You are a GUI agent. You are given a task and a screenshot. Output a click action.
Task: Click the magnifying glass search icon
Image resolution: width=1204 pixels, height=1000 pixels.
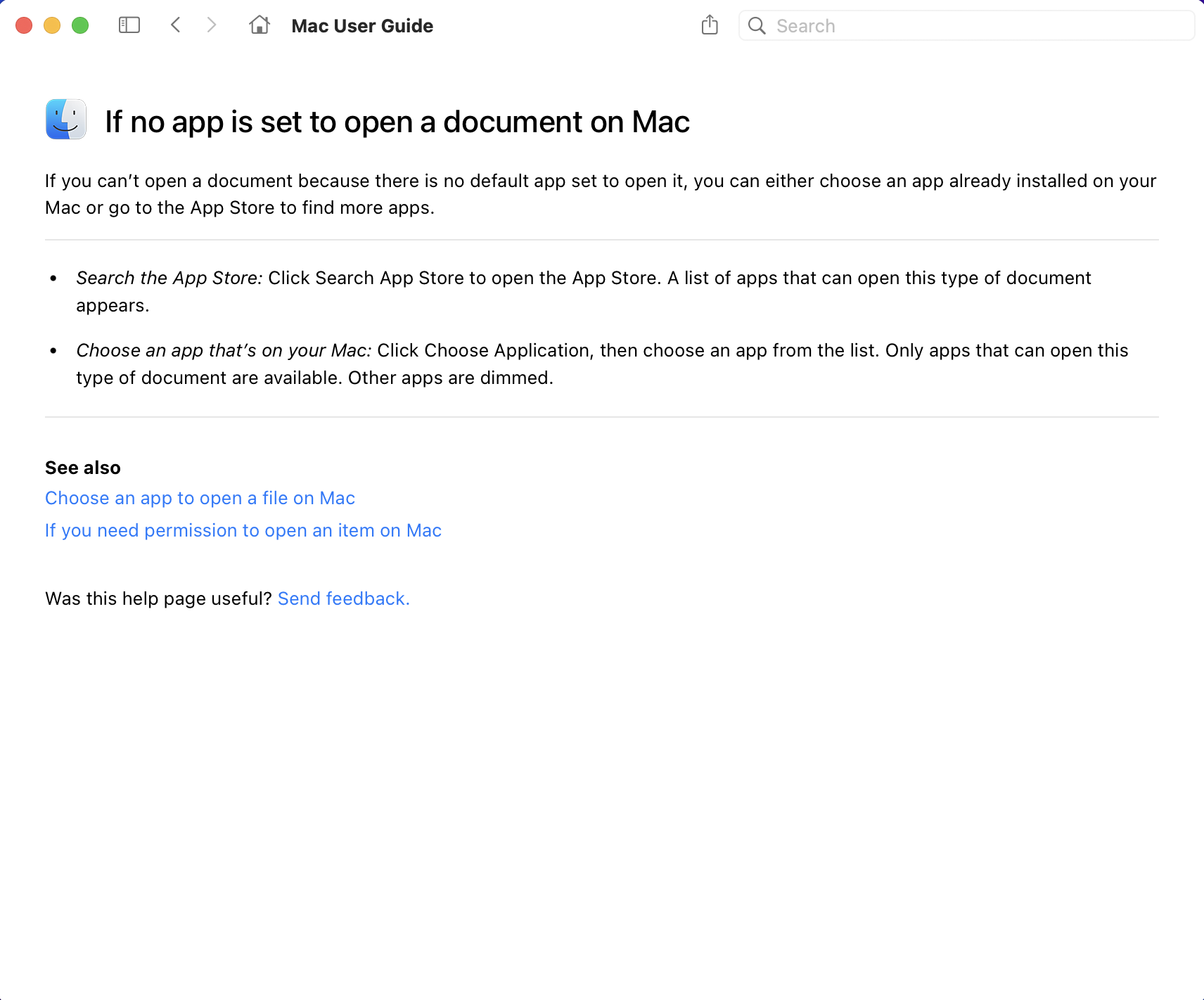coord(757,26)
